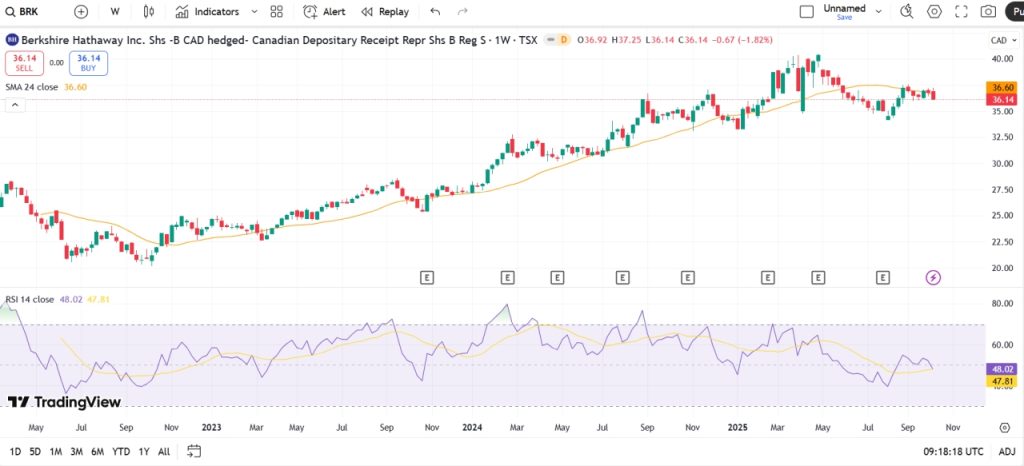
Task: Start bar Replay mode
Action: 385,12
